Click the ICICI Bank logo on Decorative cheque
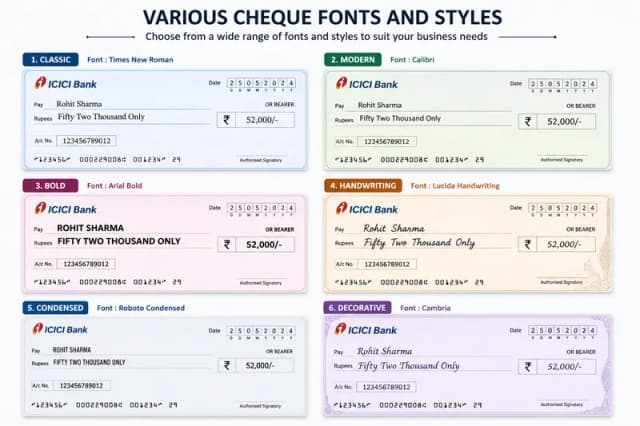 click(x=366, y=329)
